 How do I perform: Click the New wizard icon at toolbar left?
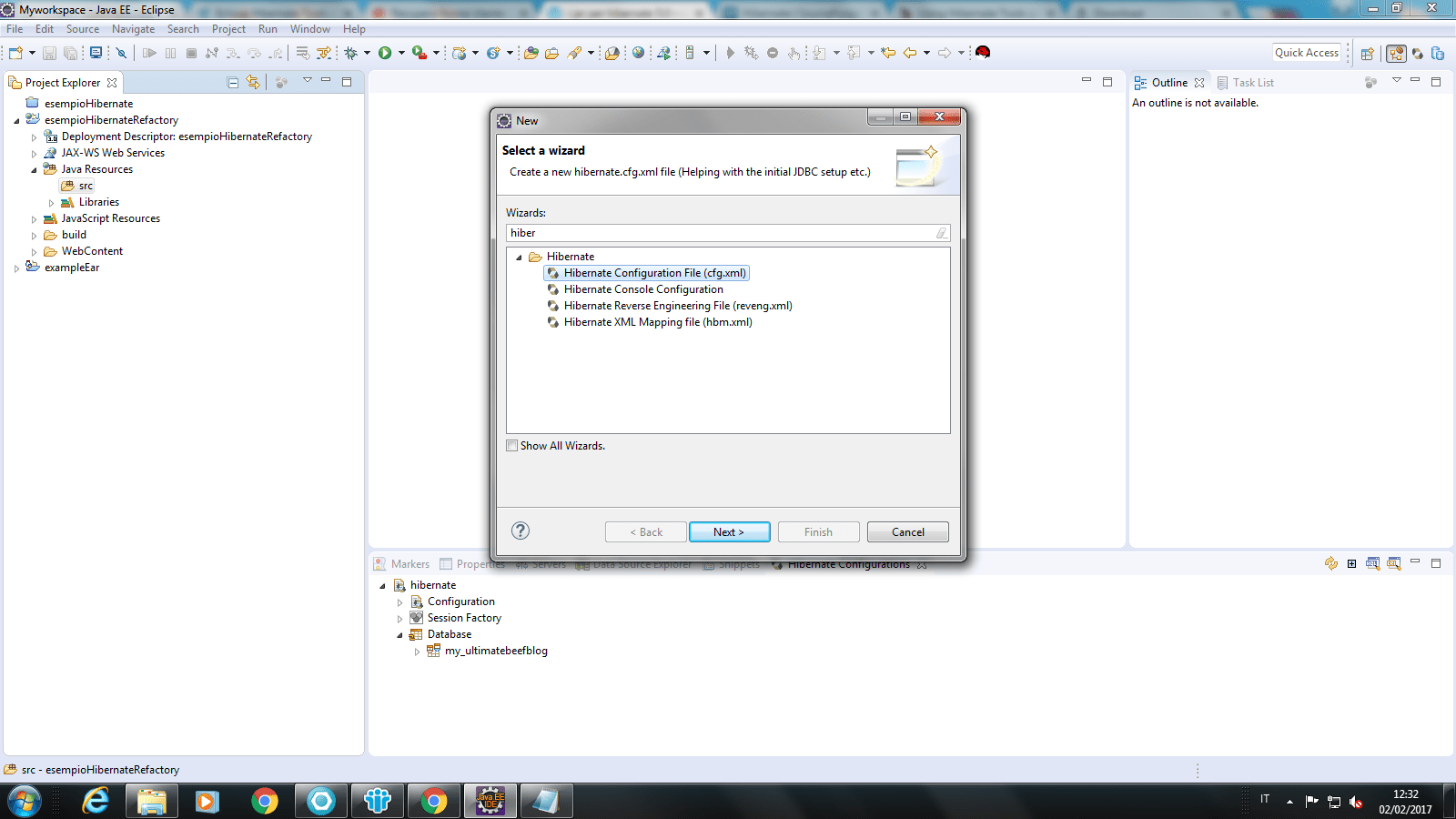point(15,52)
